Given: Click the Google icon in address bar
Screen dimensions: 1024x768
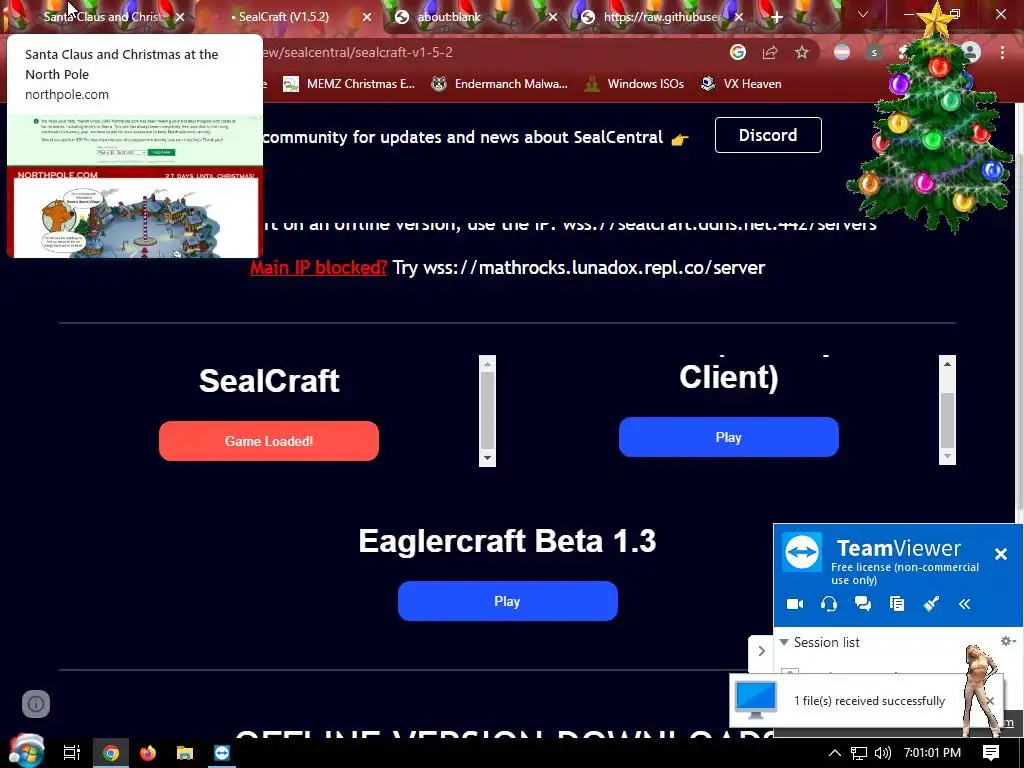Looking at the screenshot, I should pyautogui.click(x=738, y=52).
